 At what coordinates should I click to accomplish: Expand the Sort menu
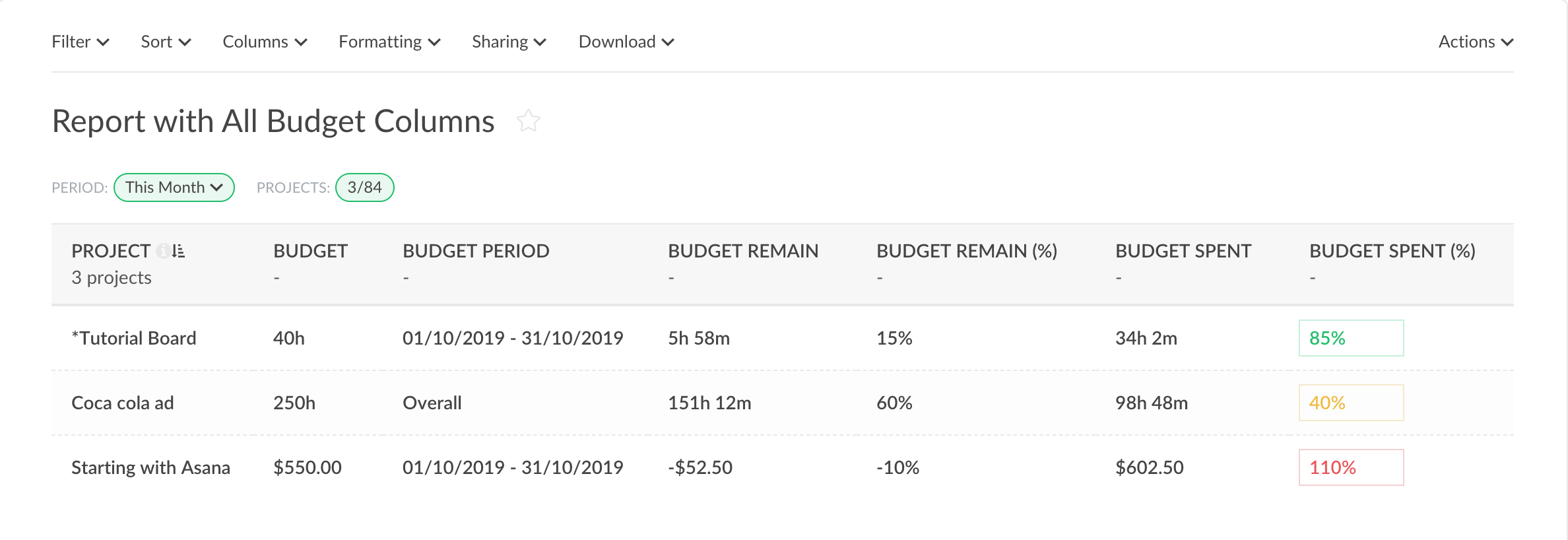[x=166, y=42]
